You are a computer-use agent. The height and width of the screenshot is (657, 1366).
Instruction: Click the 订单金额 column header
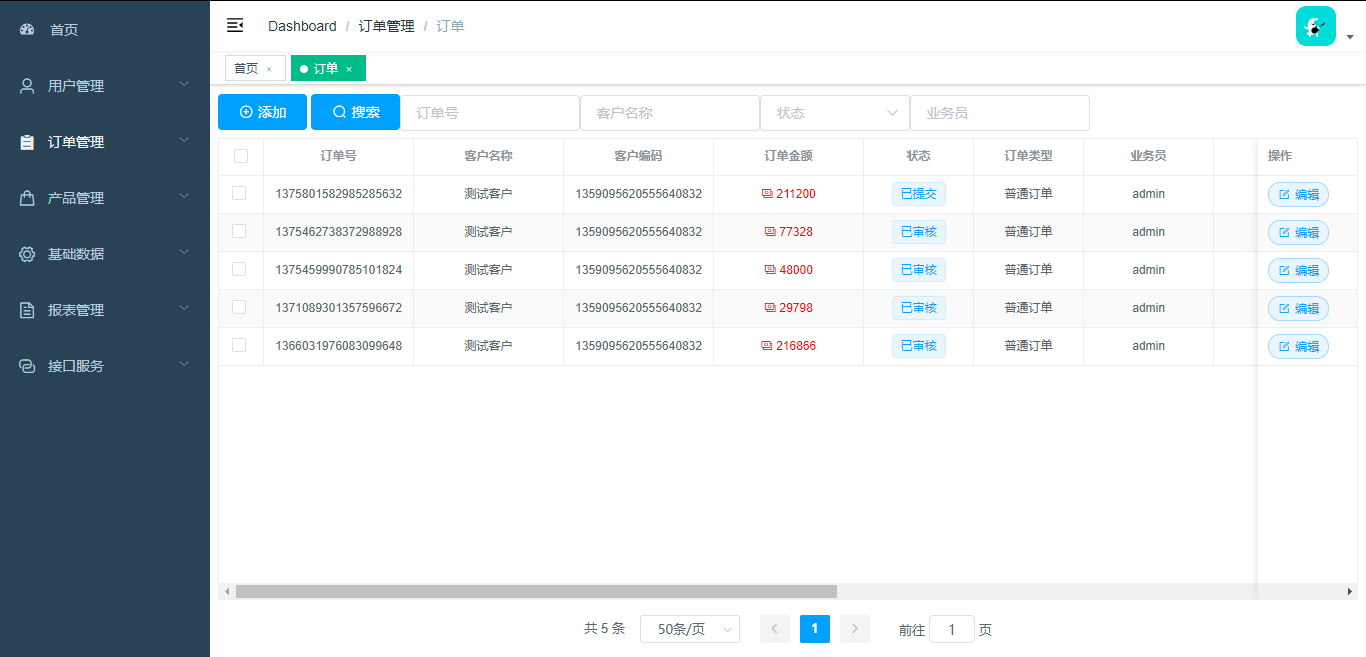click(788, 156)
